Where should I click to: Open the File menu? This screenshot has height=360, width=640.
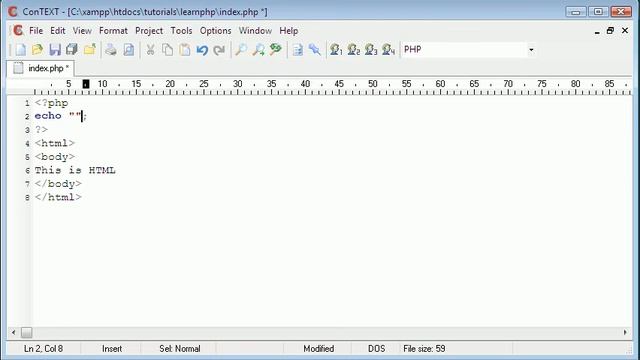36,31
